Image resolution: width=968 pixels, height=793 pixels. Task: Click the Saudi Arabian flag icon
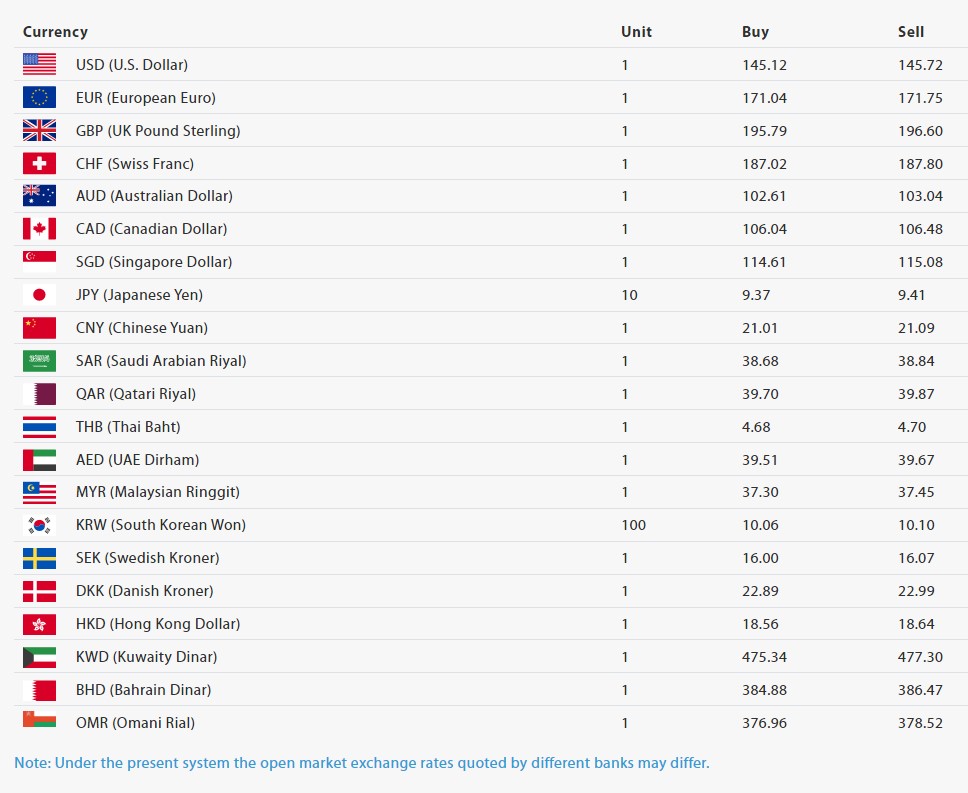point(39,361)
